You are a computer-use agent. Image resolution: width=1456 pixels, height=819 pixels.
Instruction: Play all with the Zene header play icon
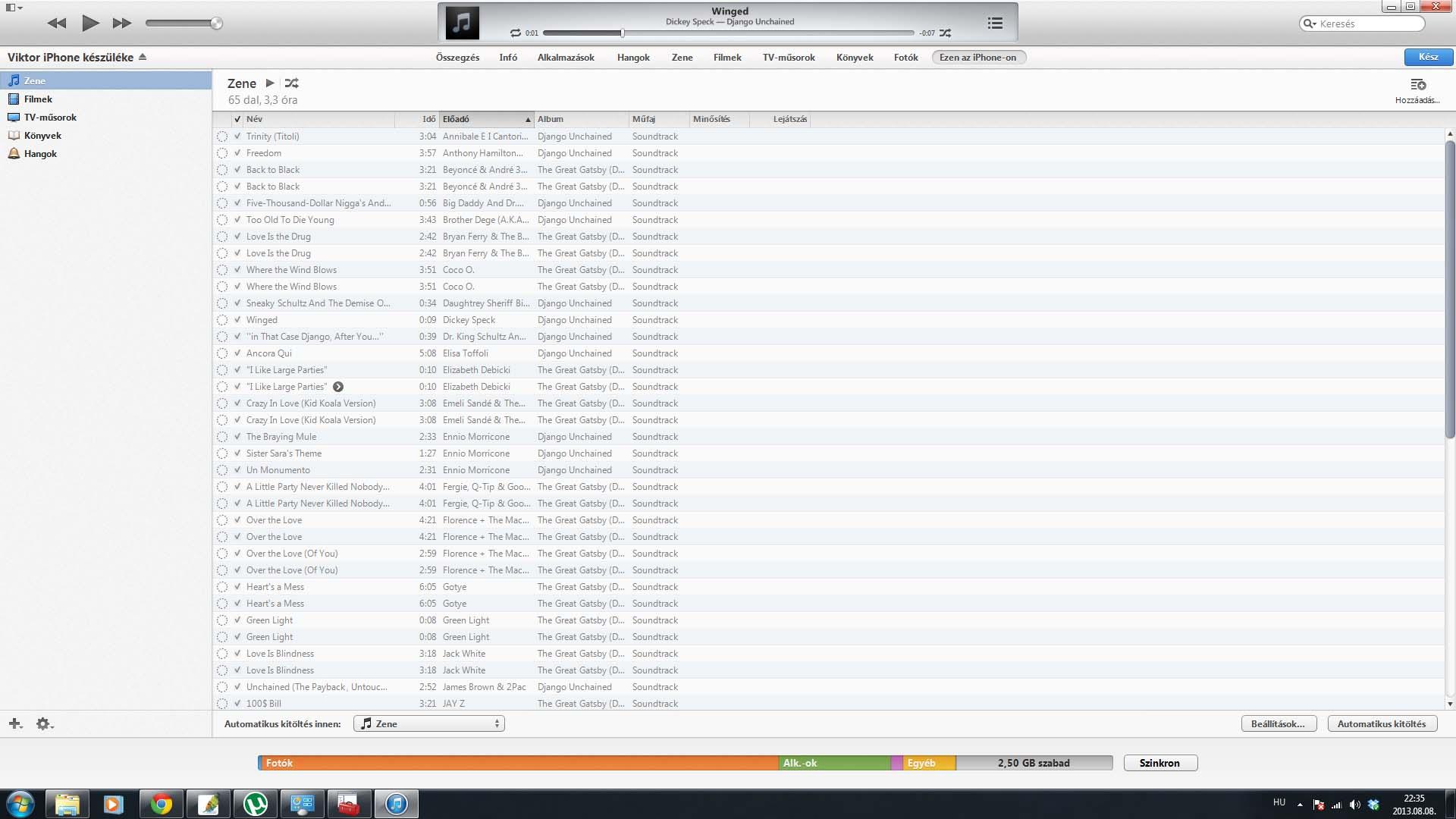[x=270, y=83]
